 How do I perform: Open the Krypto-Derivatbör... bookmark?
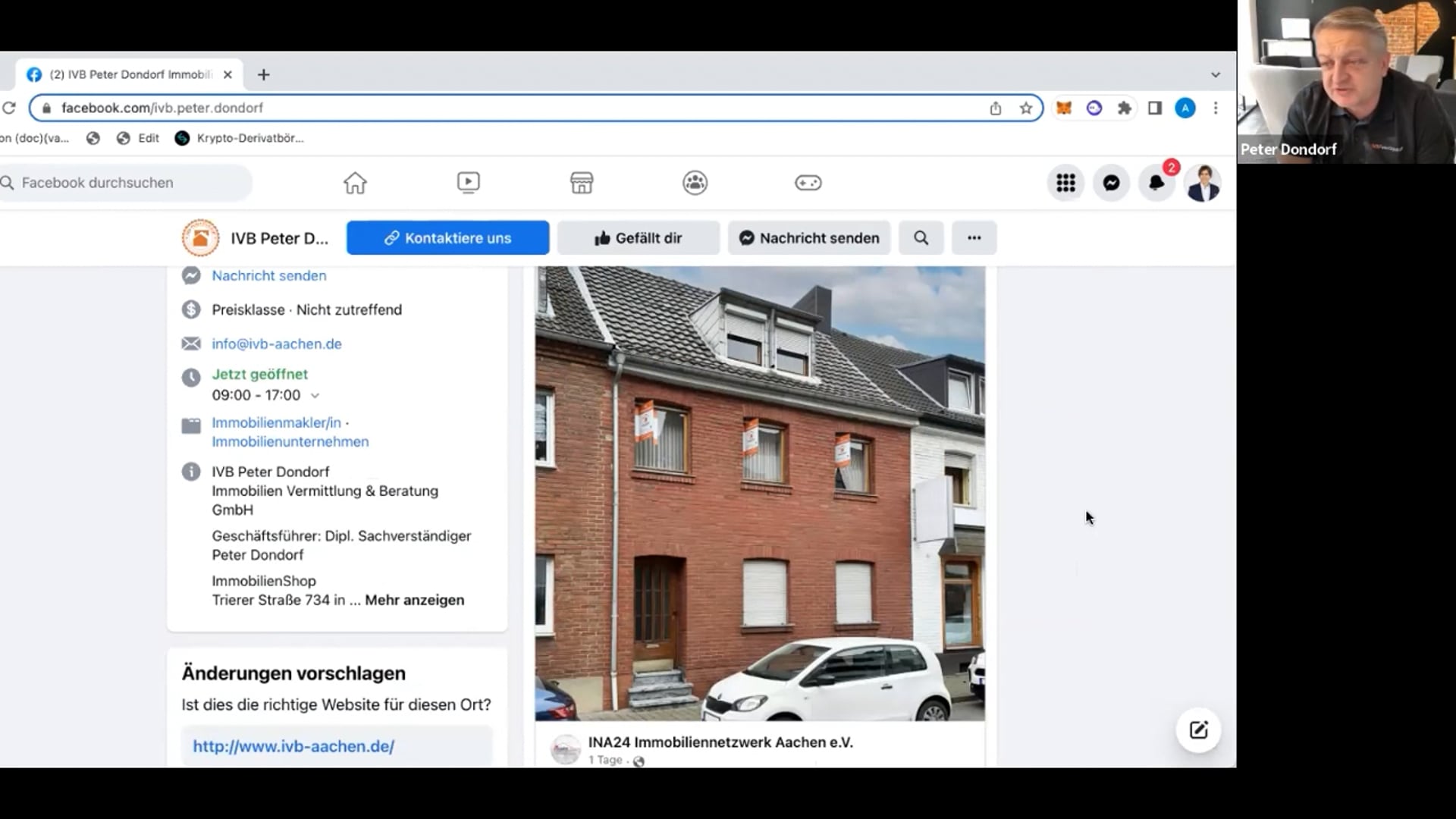[240, 138]
